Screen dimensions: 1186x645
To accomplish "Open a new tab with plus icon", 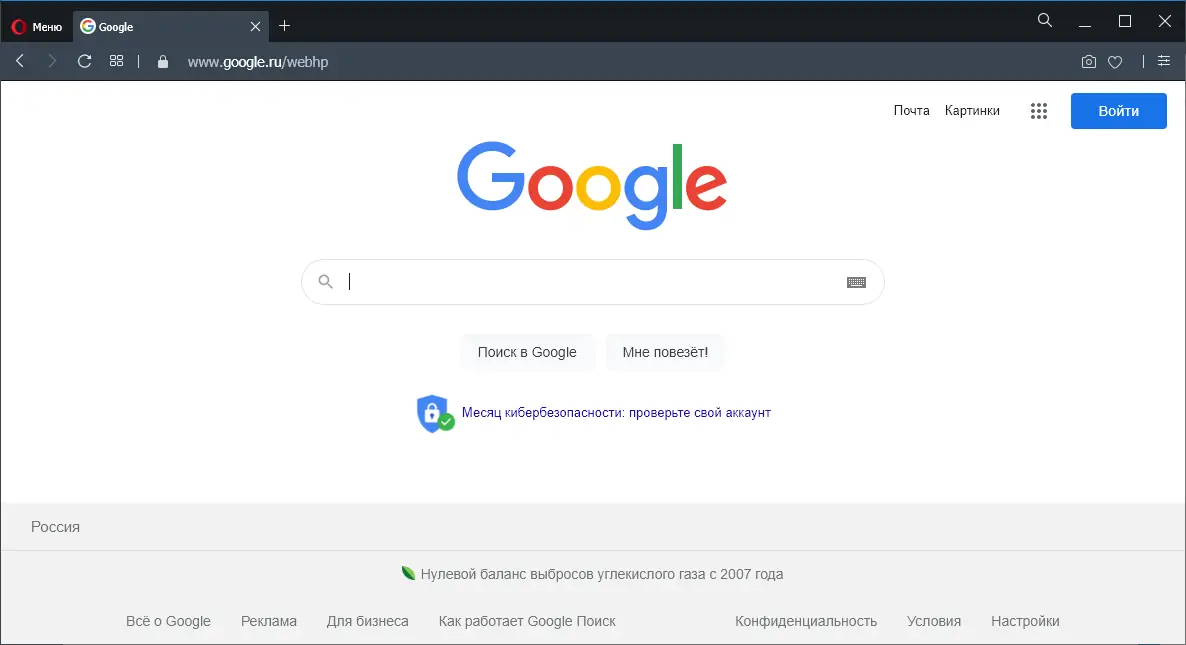I will 284,26.
